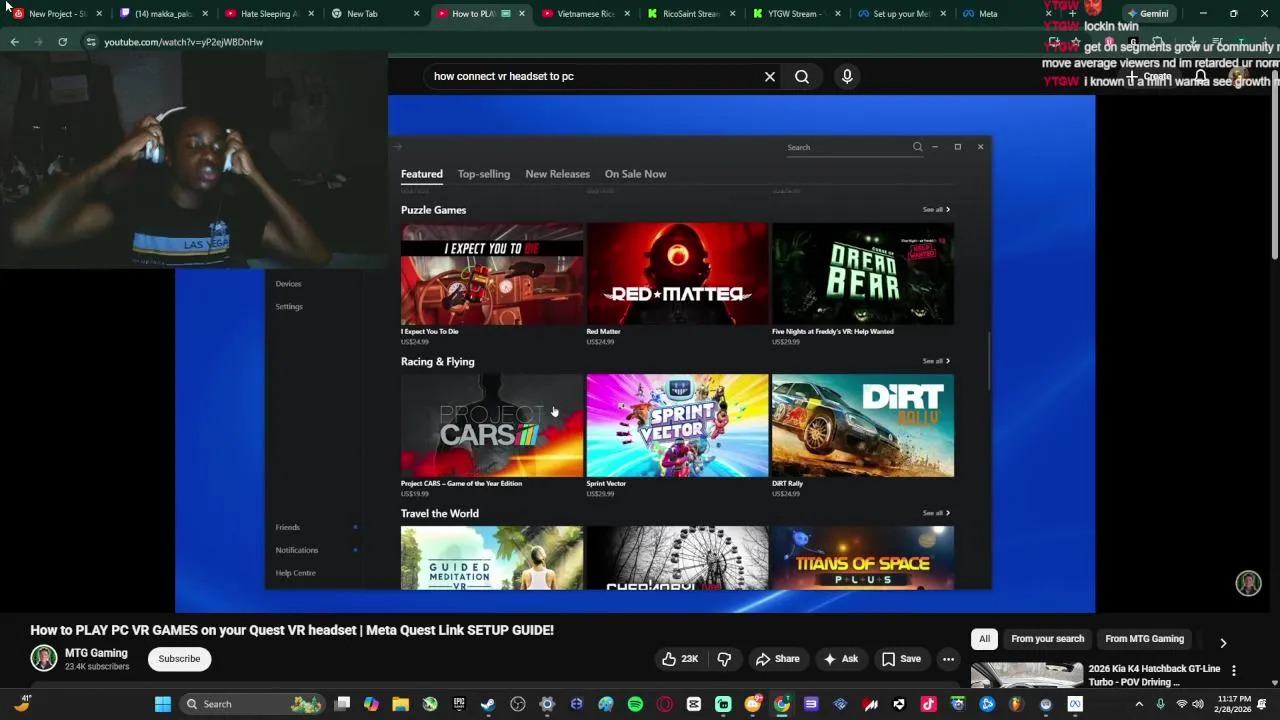Open Devices in the Oculus sidebar

[x=288, y=284]
